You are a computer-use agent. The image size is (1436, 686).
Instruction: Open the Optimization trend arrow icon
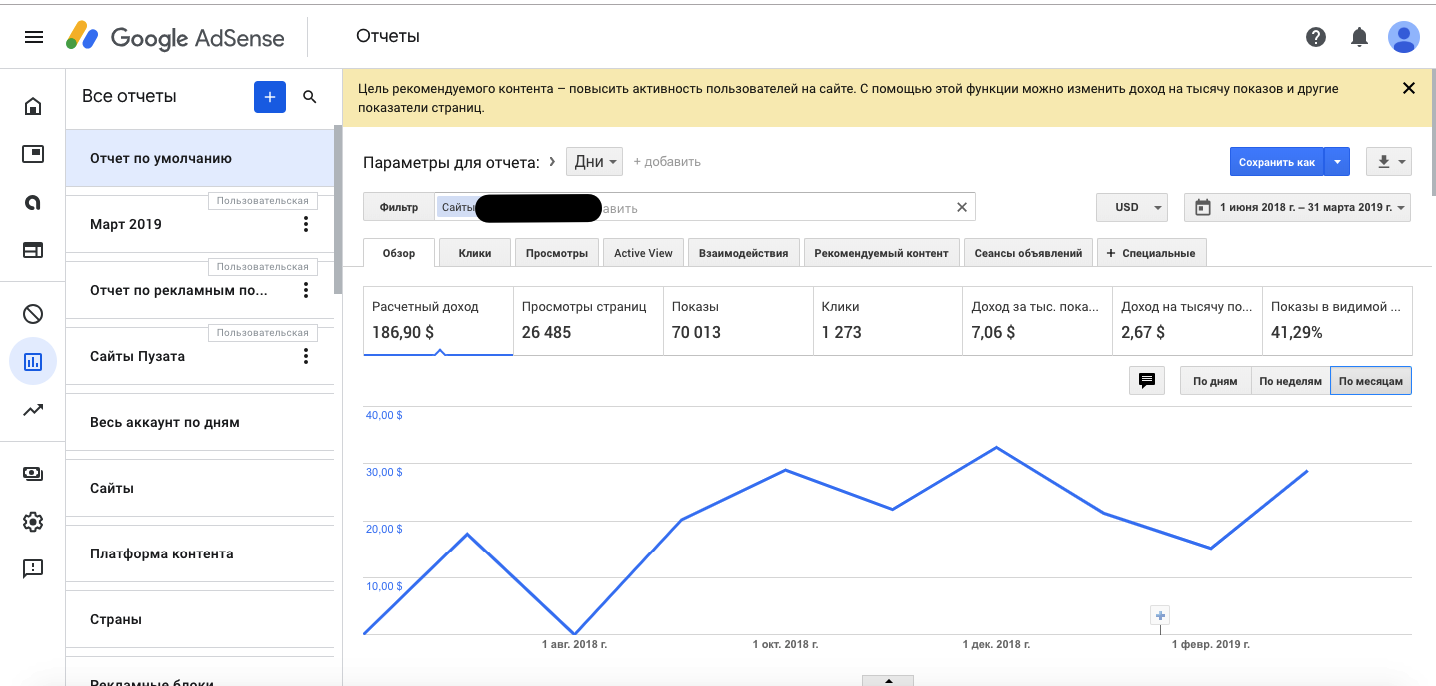click(33, 409)
